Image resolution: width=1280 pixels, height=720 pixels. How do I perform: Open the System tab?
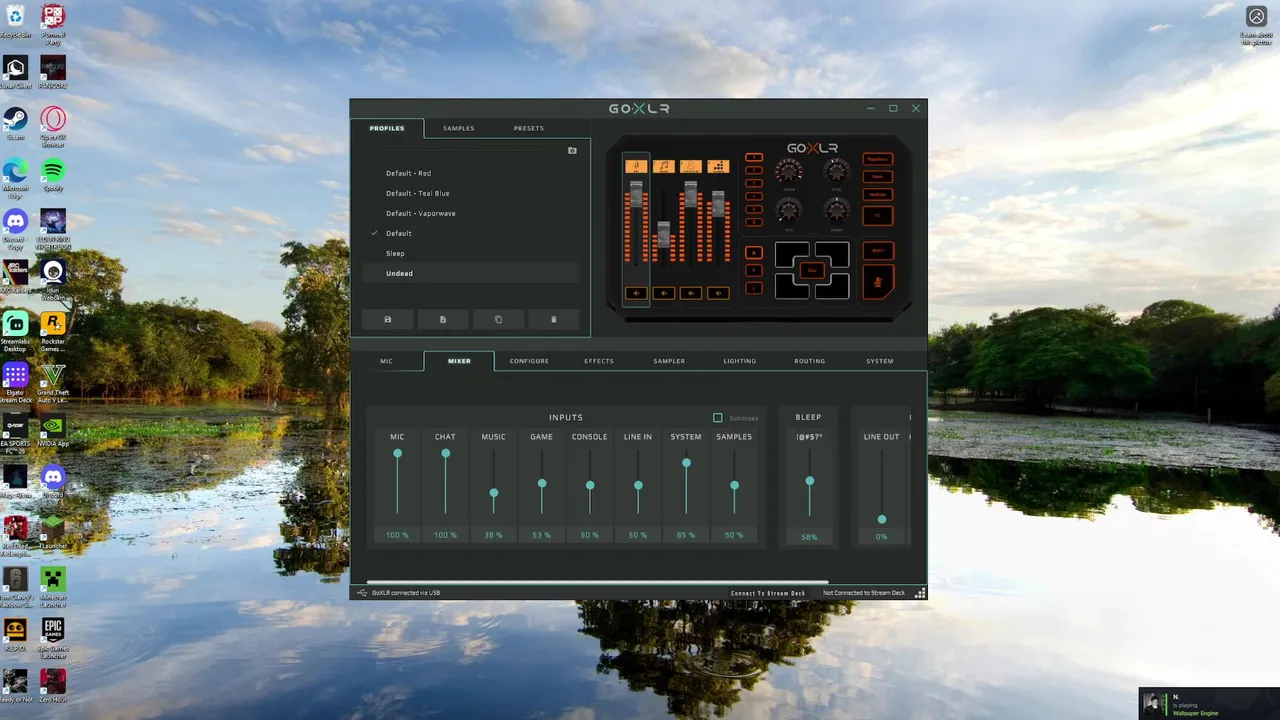coord(880,361)
